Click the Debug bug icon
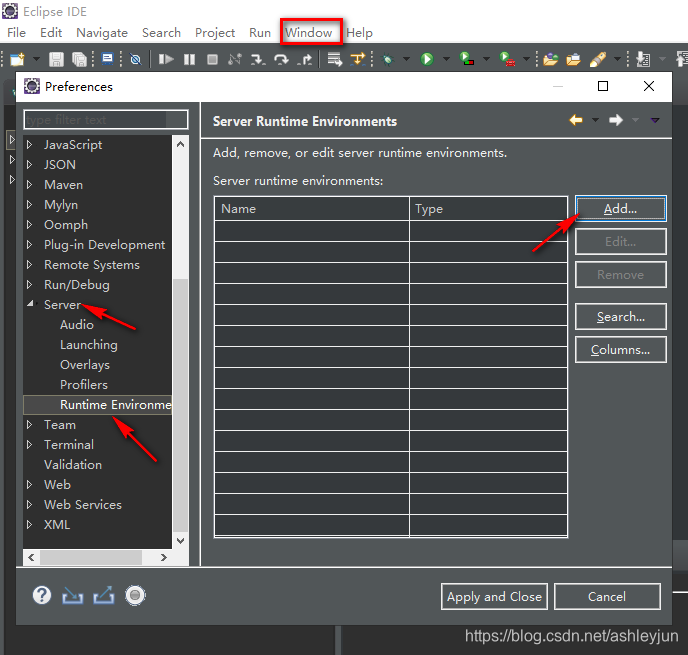 pos(388,59)
